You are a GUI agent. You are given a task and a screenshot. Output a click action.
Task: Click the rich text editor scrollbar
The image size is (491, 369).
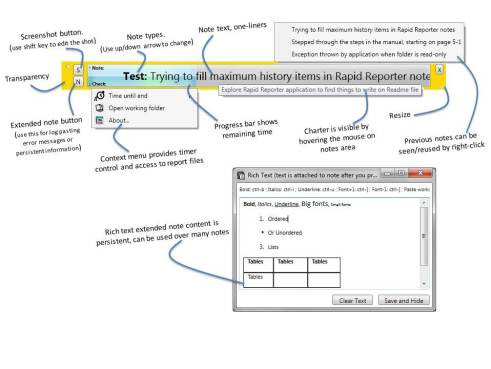pos(424,243)
